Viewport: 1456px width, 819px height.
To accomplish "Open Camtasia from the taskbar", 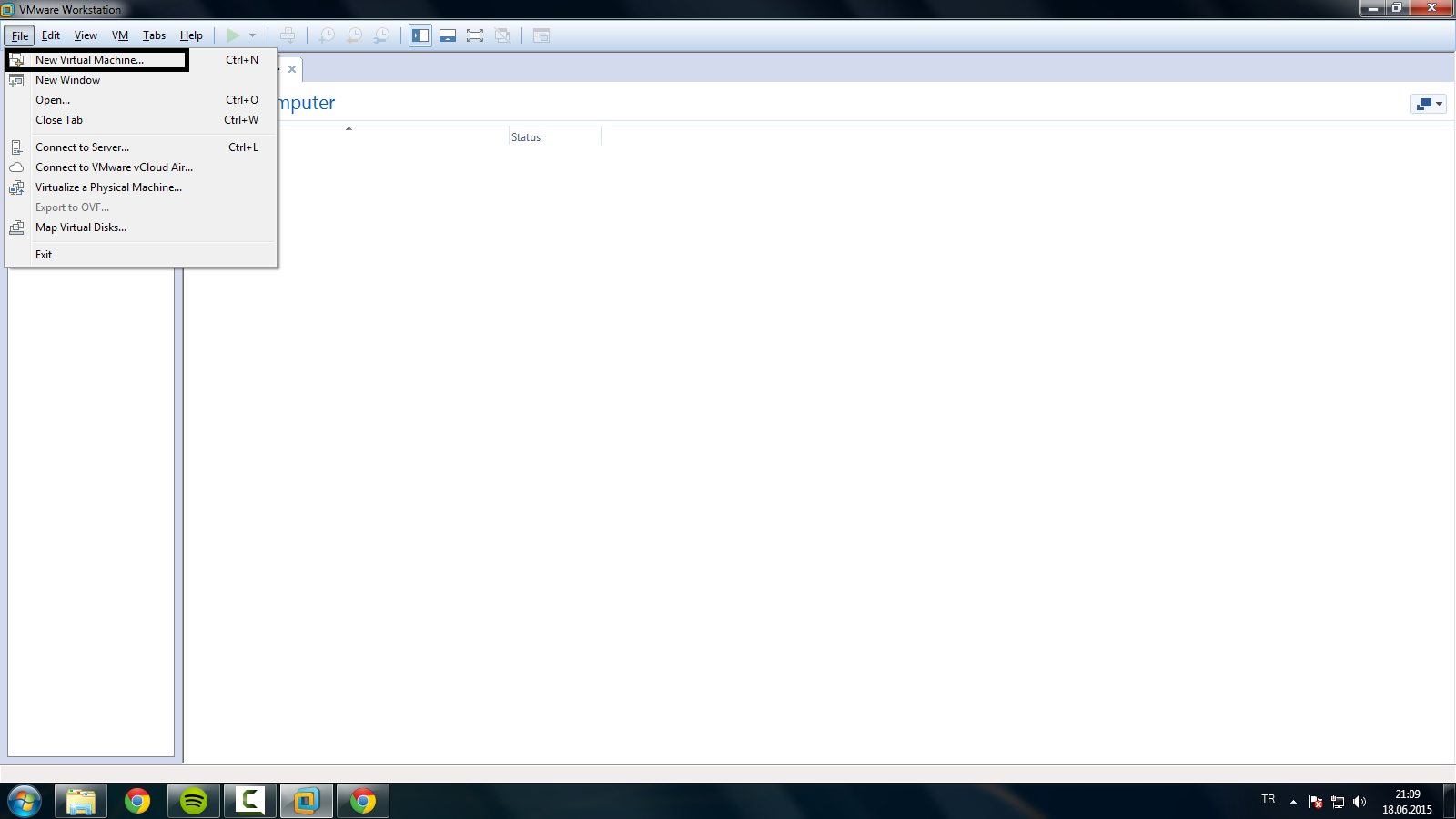I will pyautogui.click(x=250, y=802).
